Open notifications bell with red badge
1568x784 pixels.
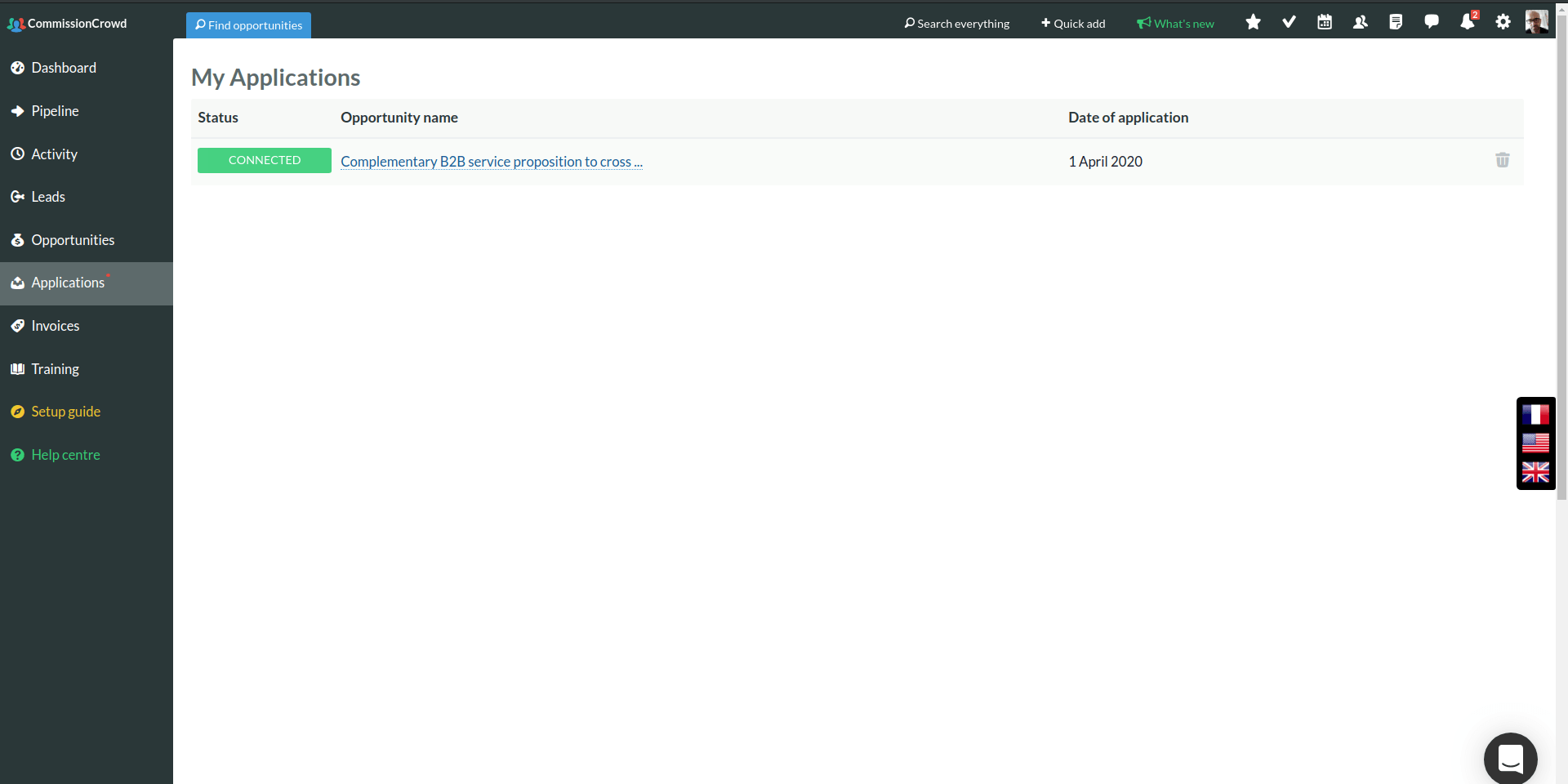click(1468, 22)
